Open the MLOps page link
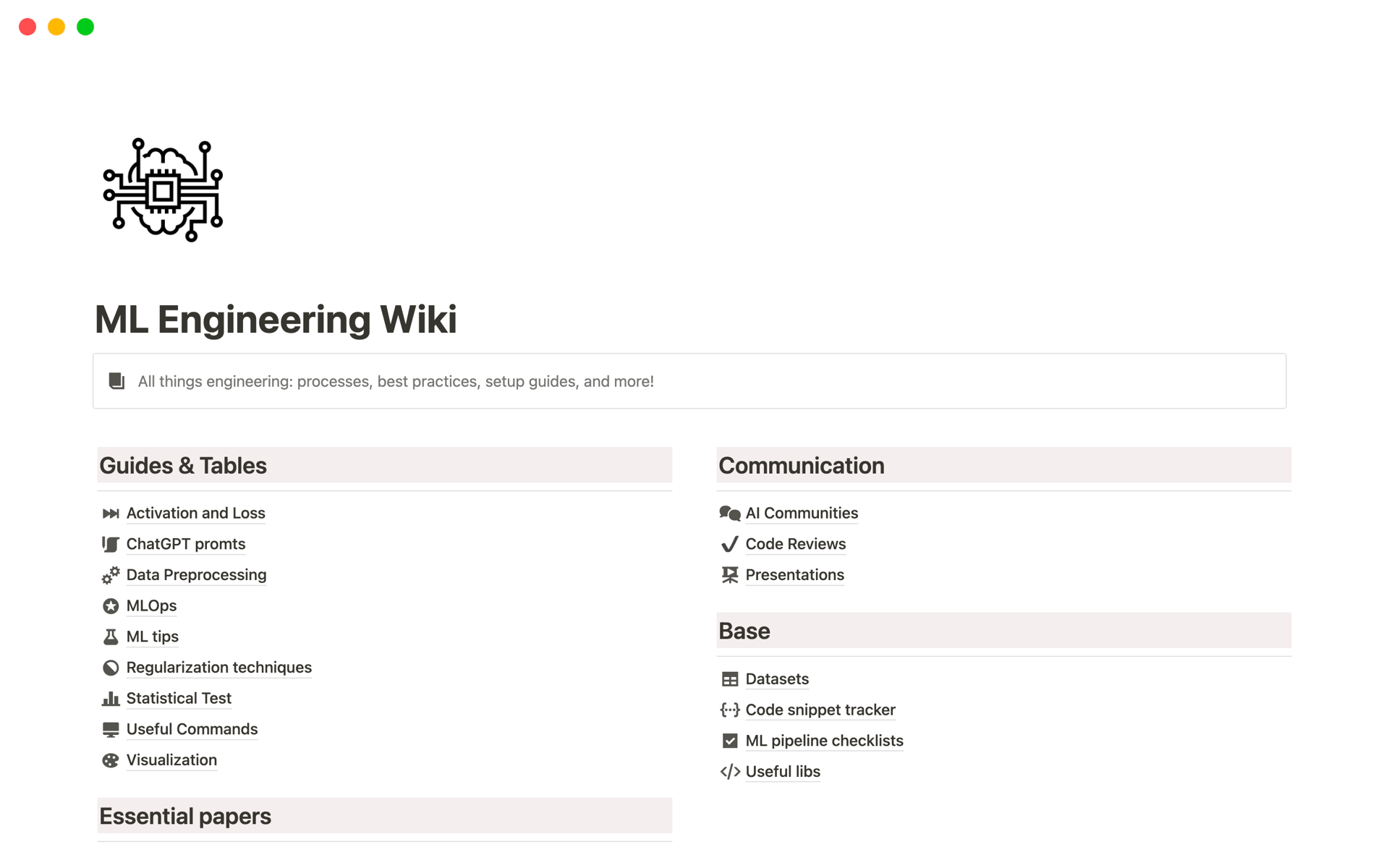This screenshot has width=1389, height=868. (151, 605)
